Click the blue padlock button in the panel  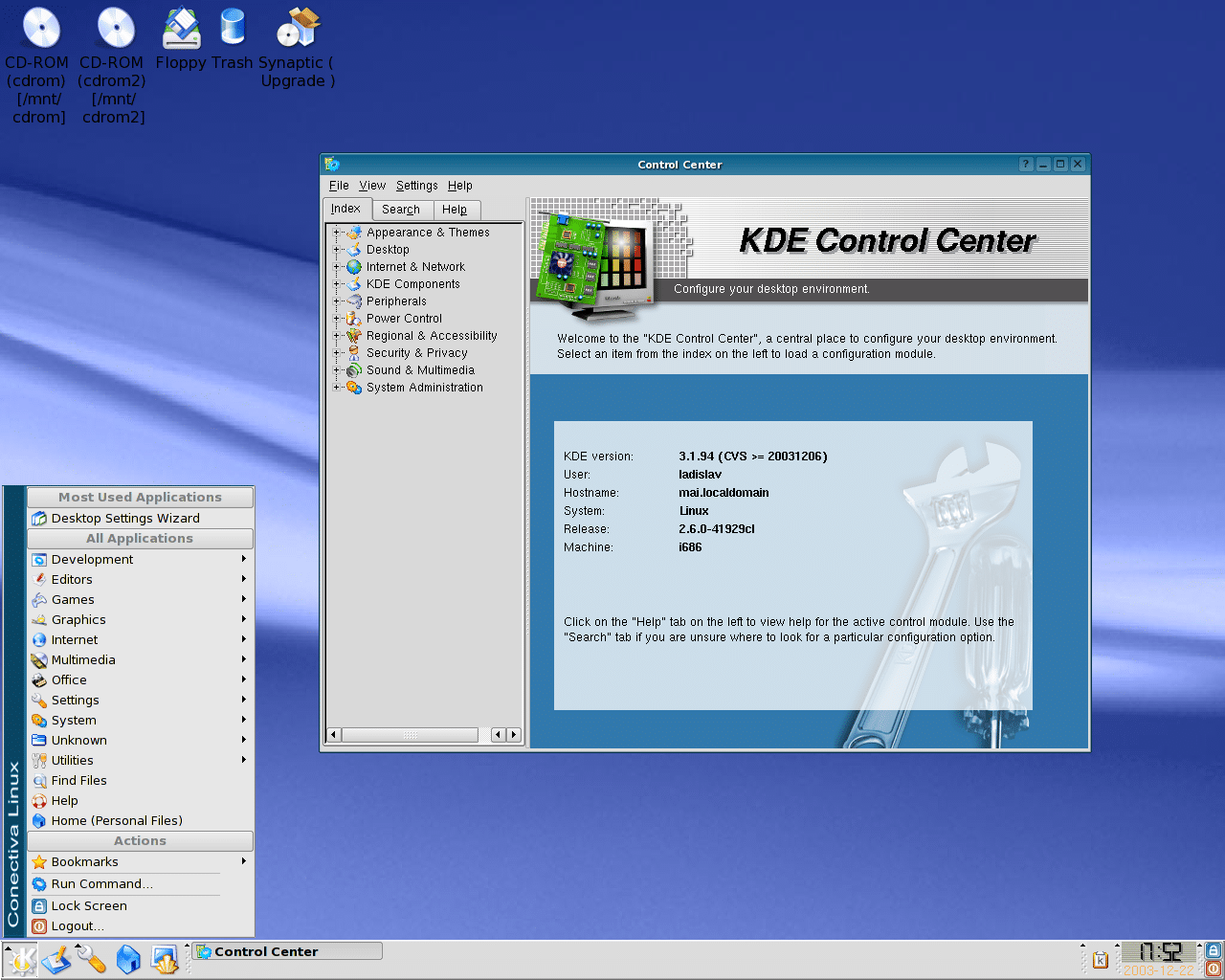[x=1214, y=950]
